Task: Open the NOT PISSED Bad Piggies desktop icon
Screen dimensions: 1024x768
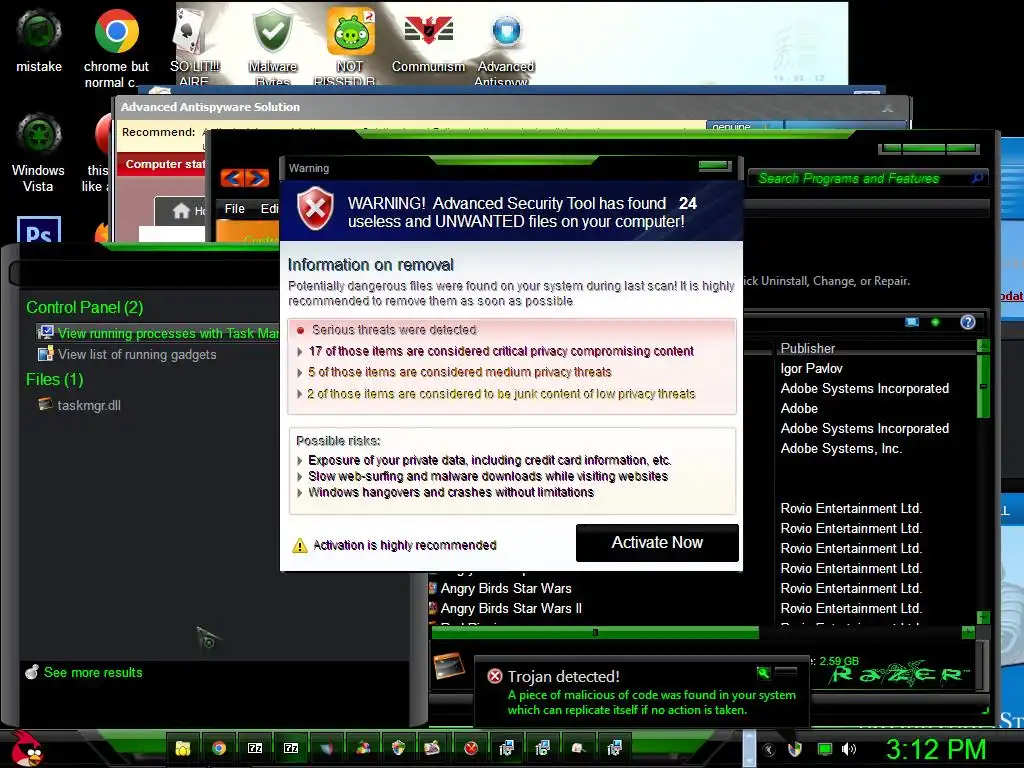Action: (x=351, y=46)
